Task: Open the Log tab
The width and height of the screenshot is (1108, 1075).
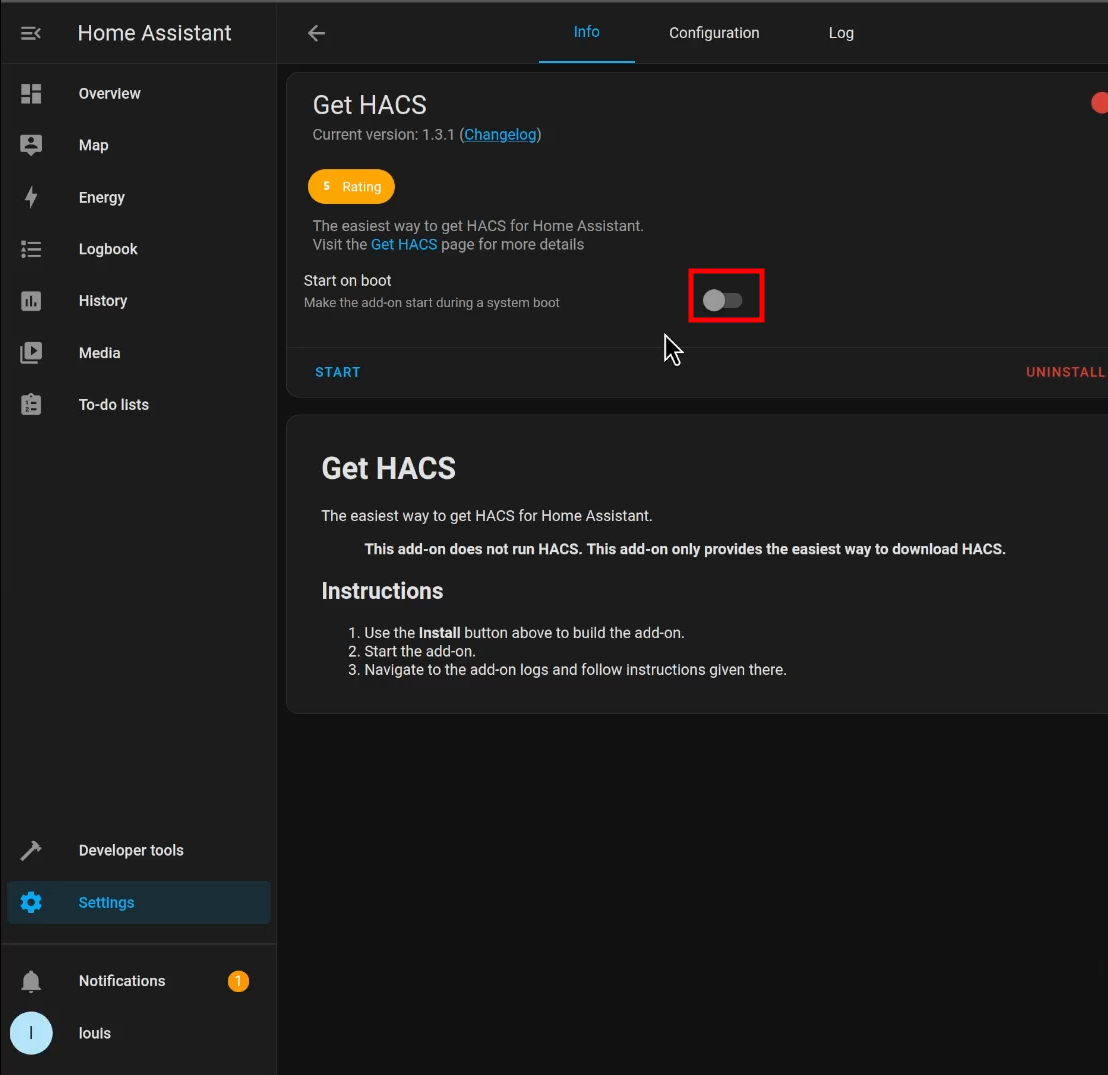Action: pos(841,33)
